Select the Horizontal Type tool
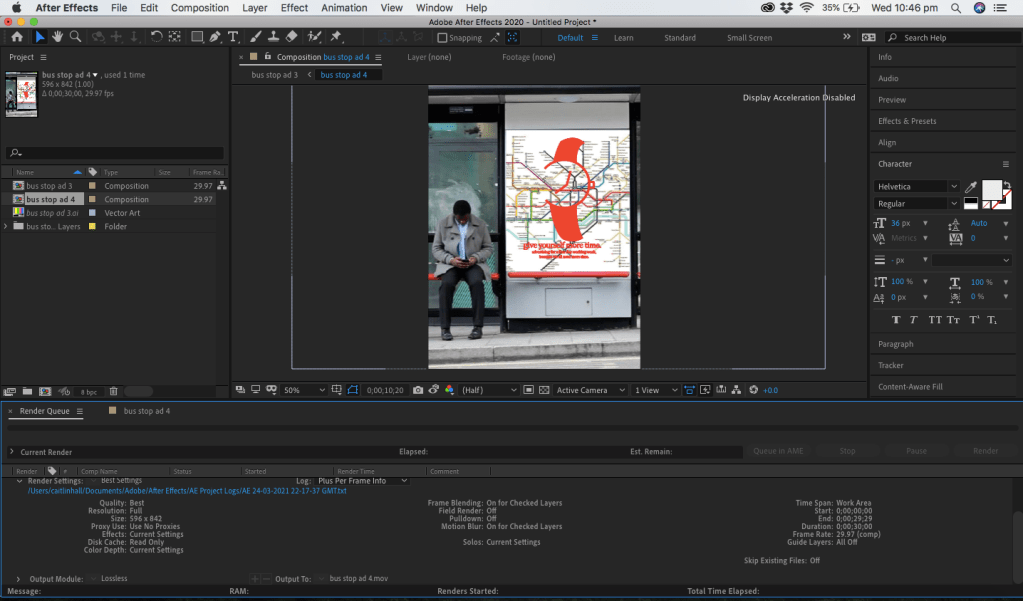This screenshot has height=601, width=1023. (x=233, y=37)
